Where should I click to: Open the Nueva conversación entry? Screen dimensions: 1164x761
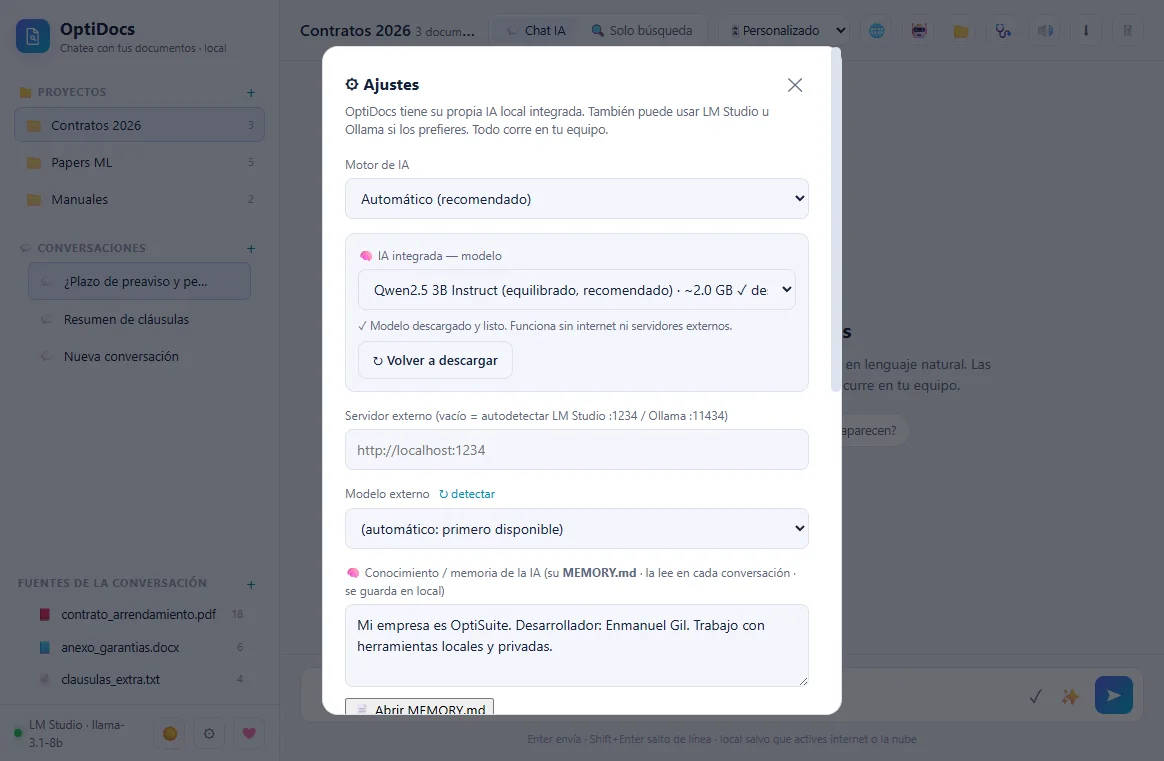pos(140,356)
